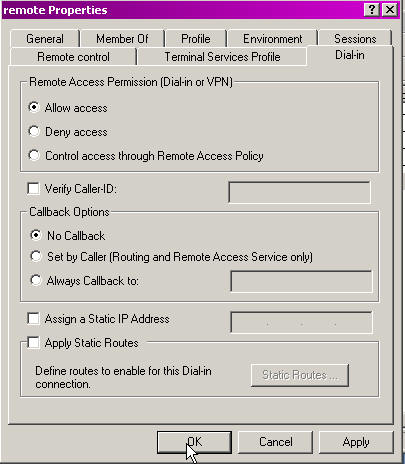The height and width of the screenshot is (464, 405).
Task: Click the Help question mark icon
Action: [372, 10]
